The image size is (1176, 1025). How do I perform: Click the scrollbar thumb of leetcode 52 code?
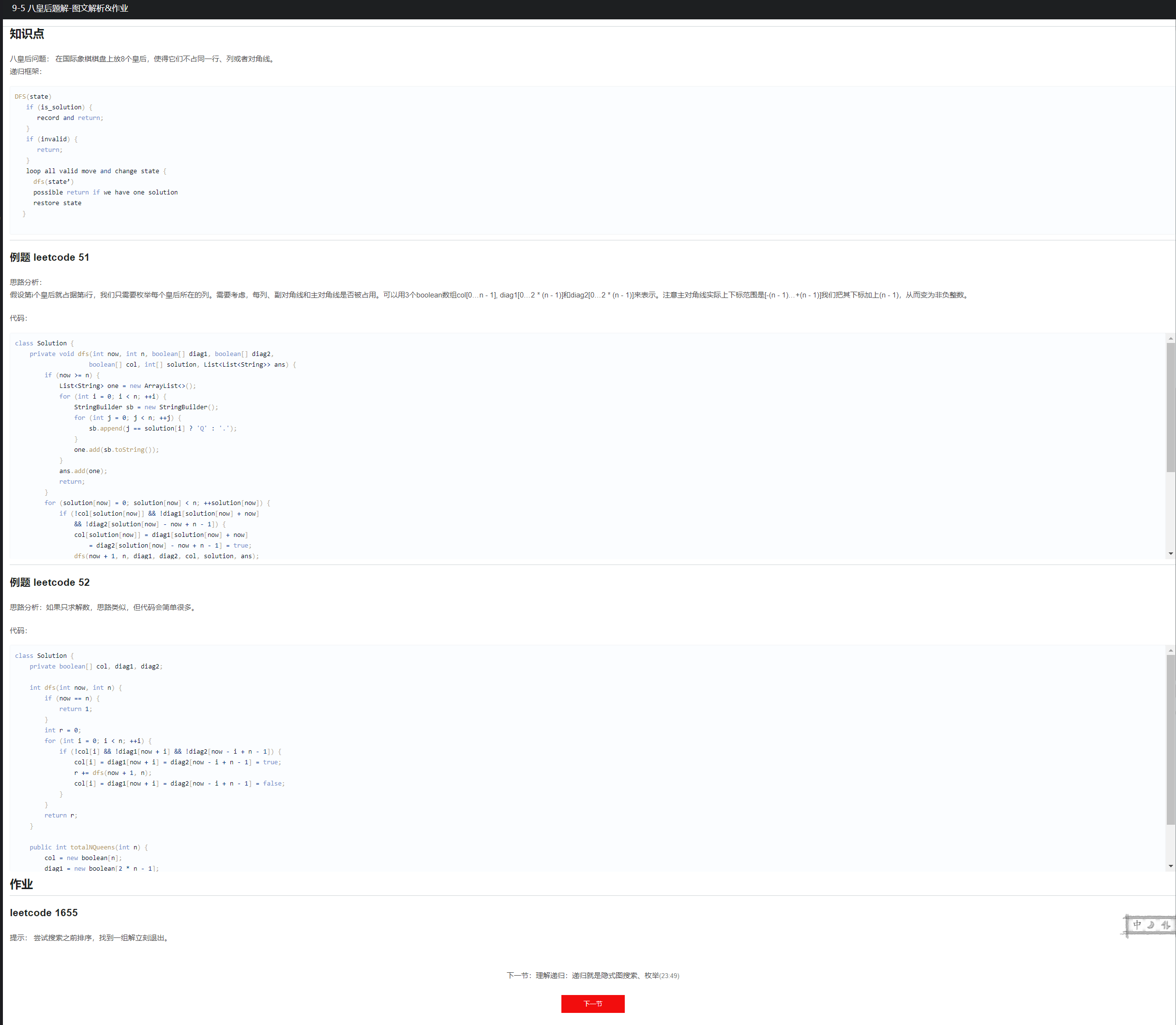(1170, 739)
